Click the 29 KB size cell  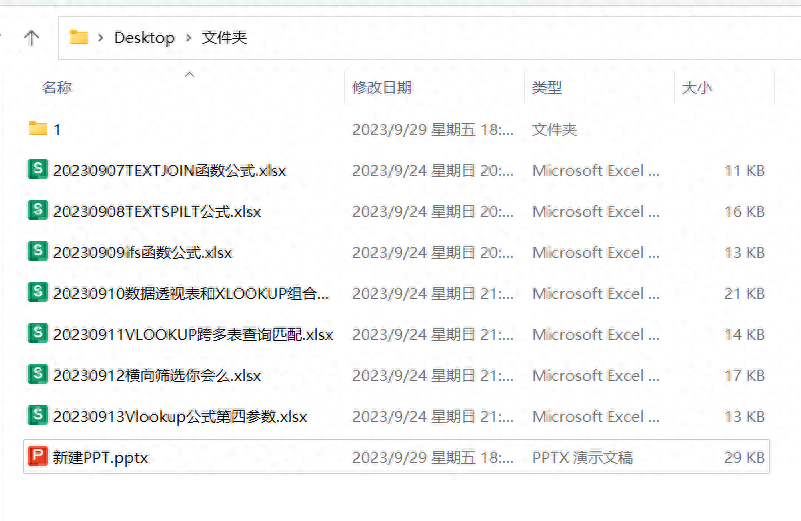coord(744,457)
